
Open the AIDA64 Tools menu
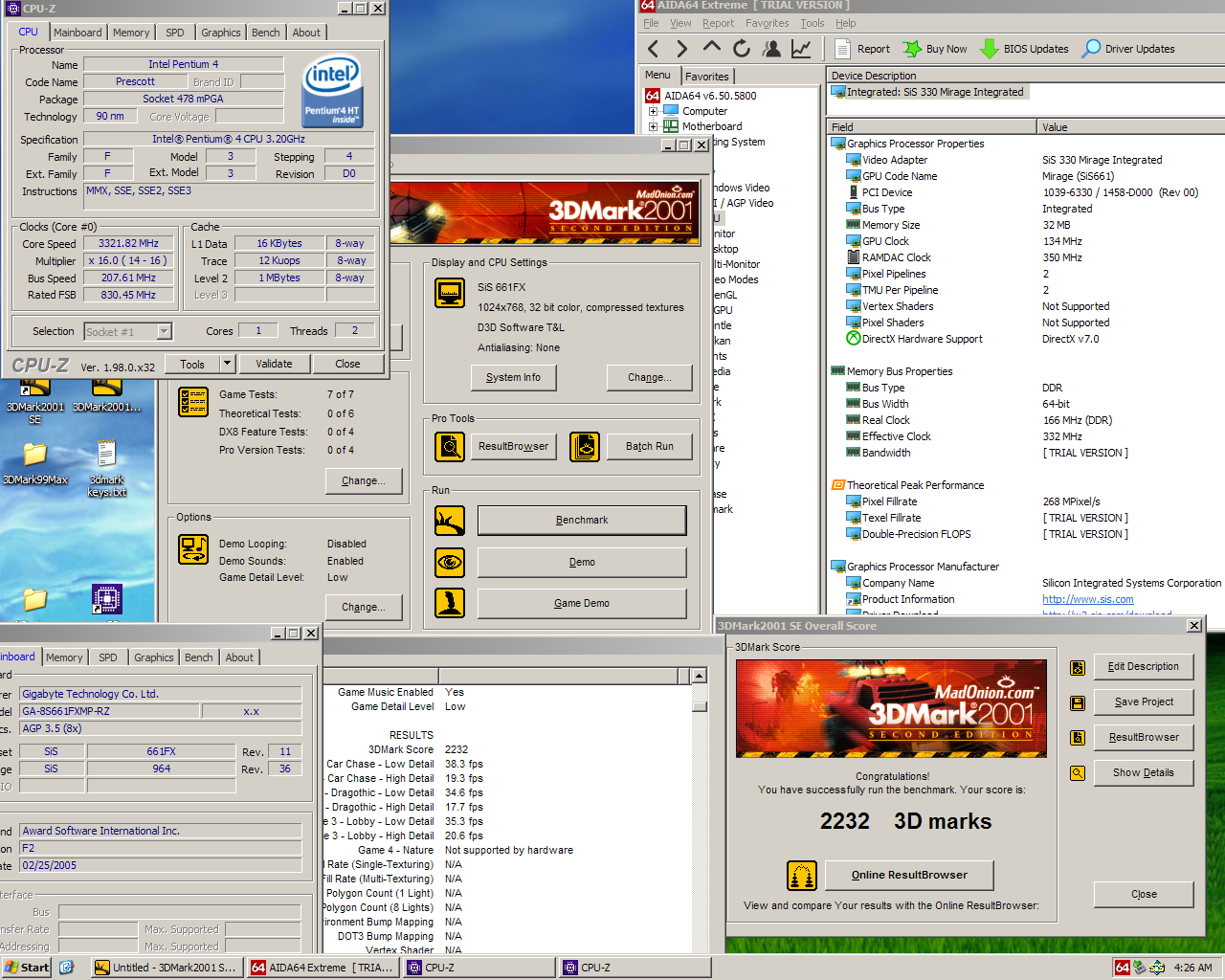813,23
